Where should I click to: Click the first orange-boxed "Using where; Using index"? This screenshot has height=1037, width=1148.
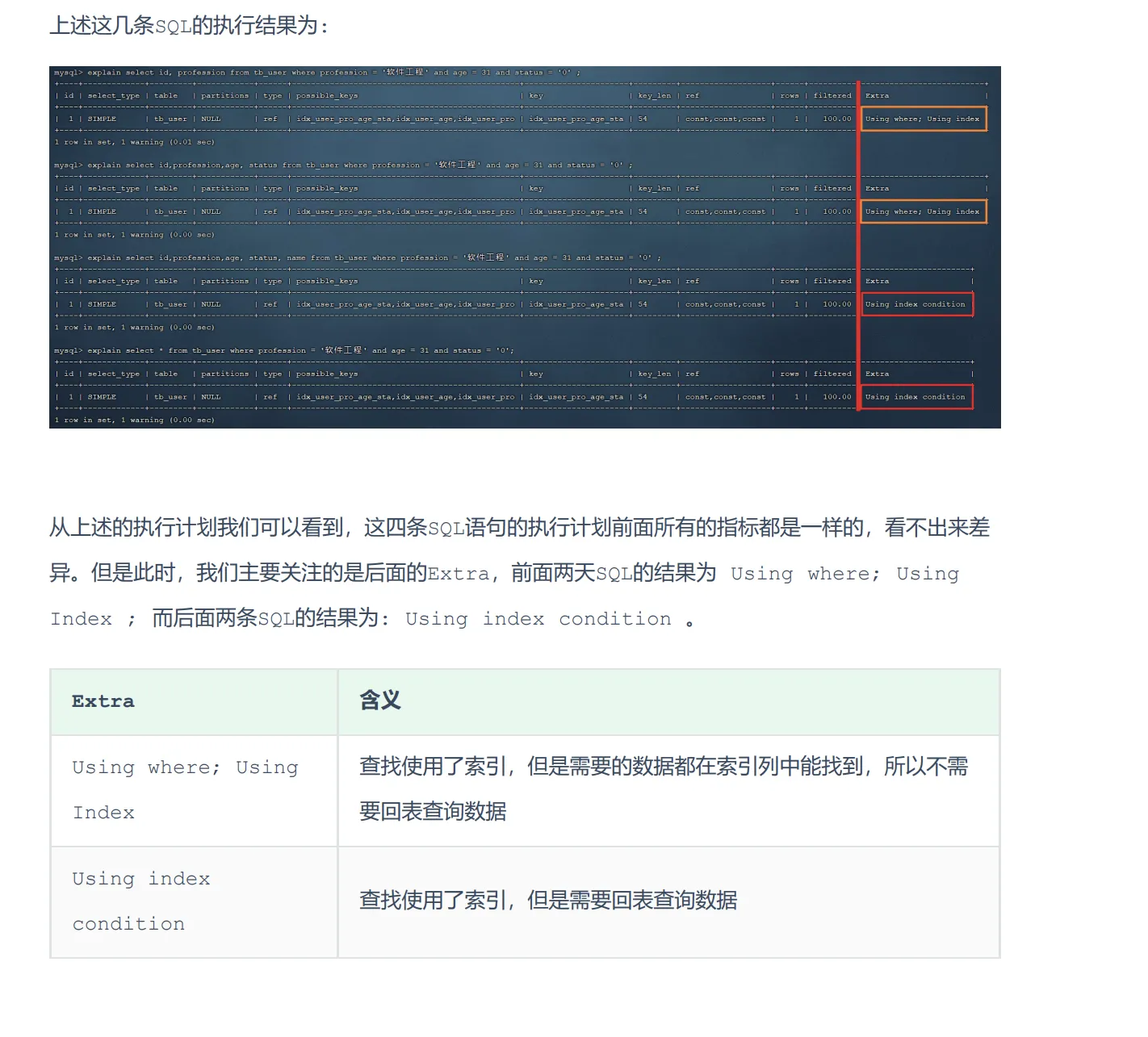coord(923,119)
